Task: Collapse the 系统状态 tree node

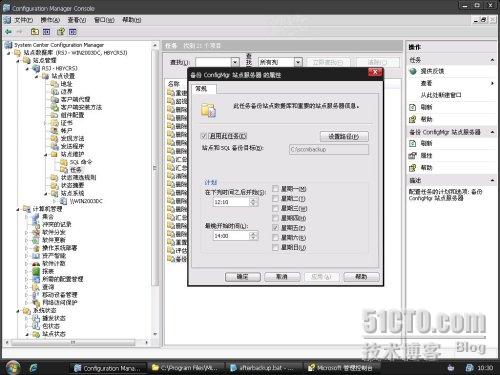Action: [18, 311]
